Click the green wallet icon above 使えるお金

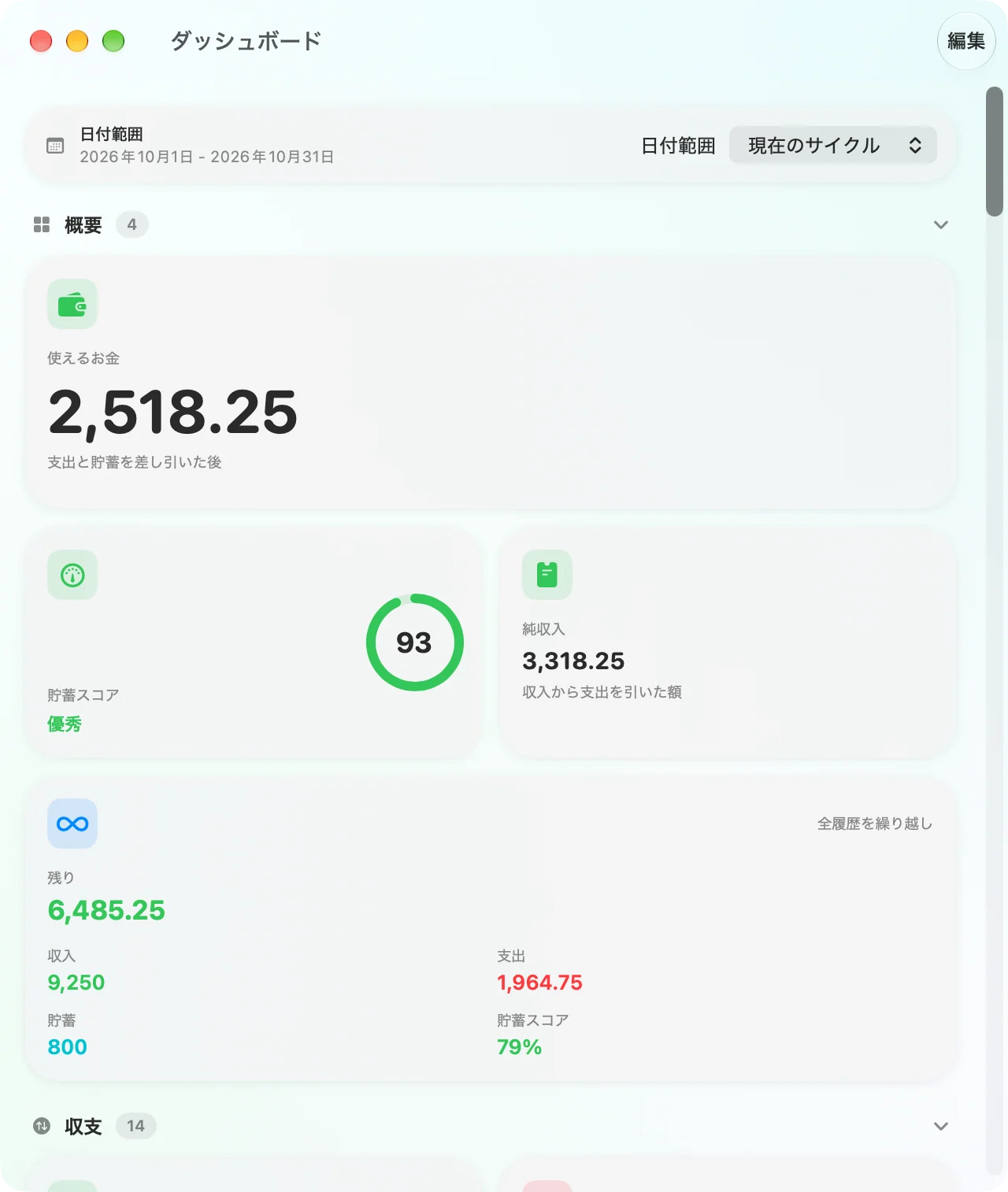(72, 304)
